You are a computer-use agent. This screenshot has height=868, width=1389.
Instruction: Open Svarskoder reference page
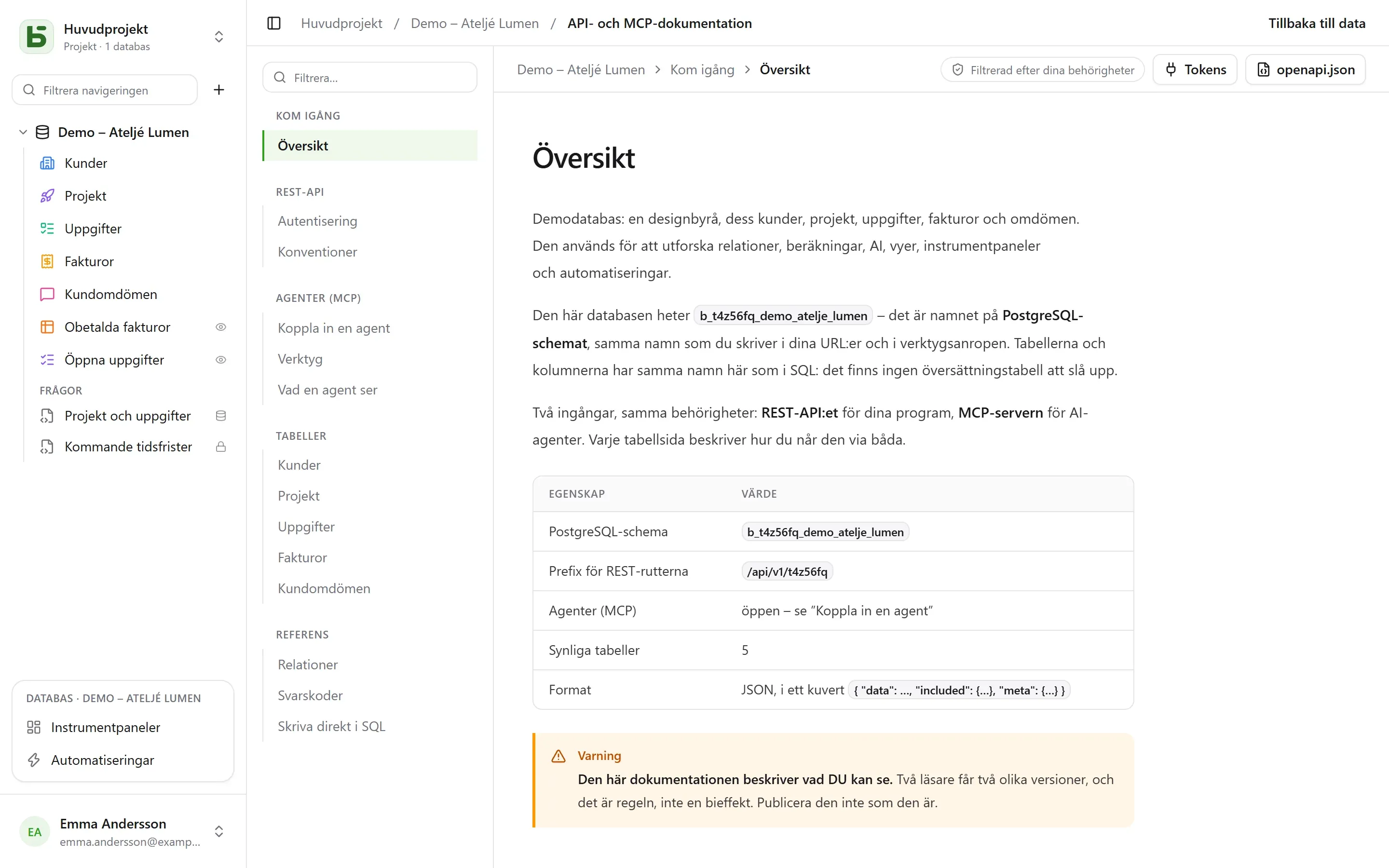coord(310,695)
